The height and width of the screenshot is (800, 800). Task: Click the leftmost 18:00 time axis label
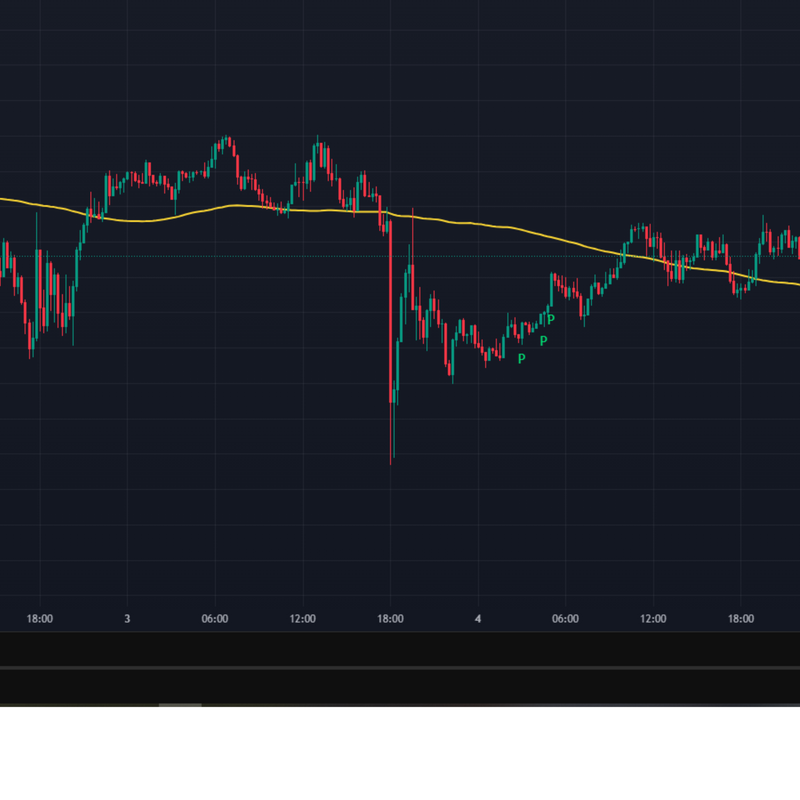coord(40,619)
